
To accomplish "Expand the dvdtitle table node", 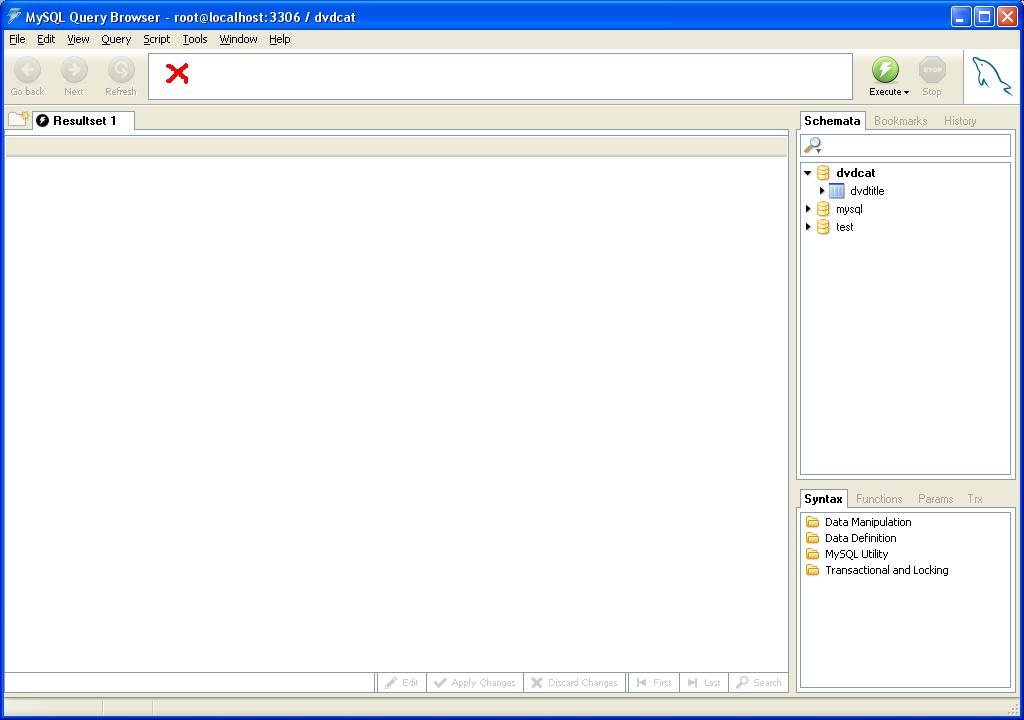I will [822, 191].
